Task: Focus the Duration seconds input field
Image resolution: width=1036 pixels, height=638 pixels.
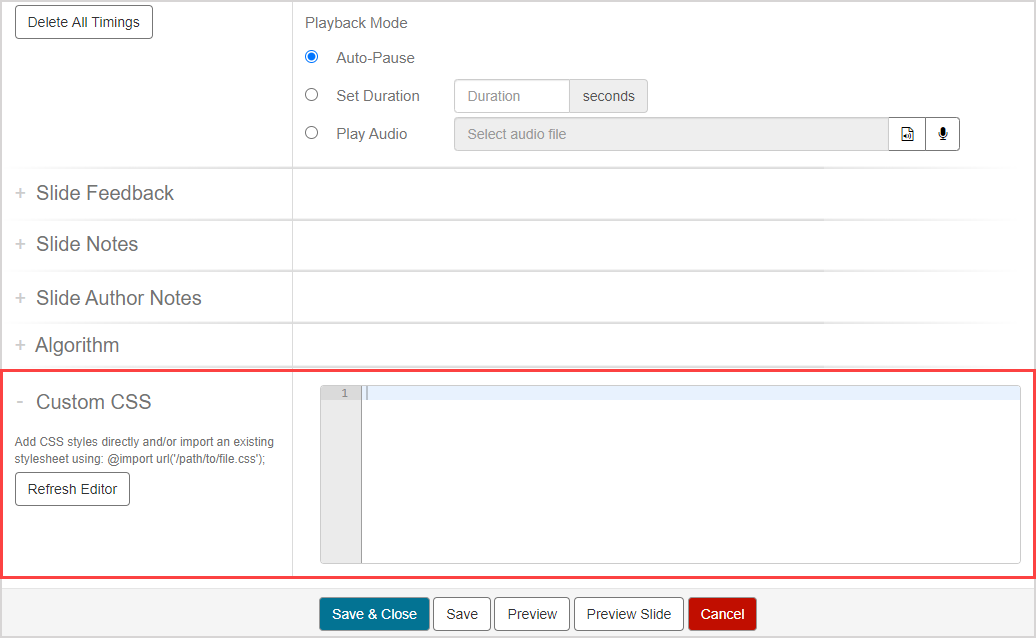Action: click(x=511, y=96)
